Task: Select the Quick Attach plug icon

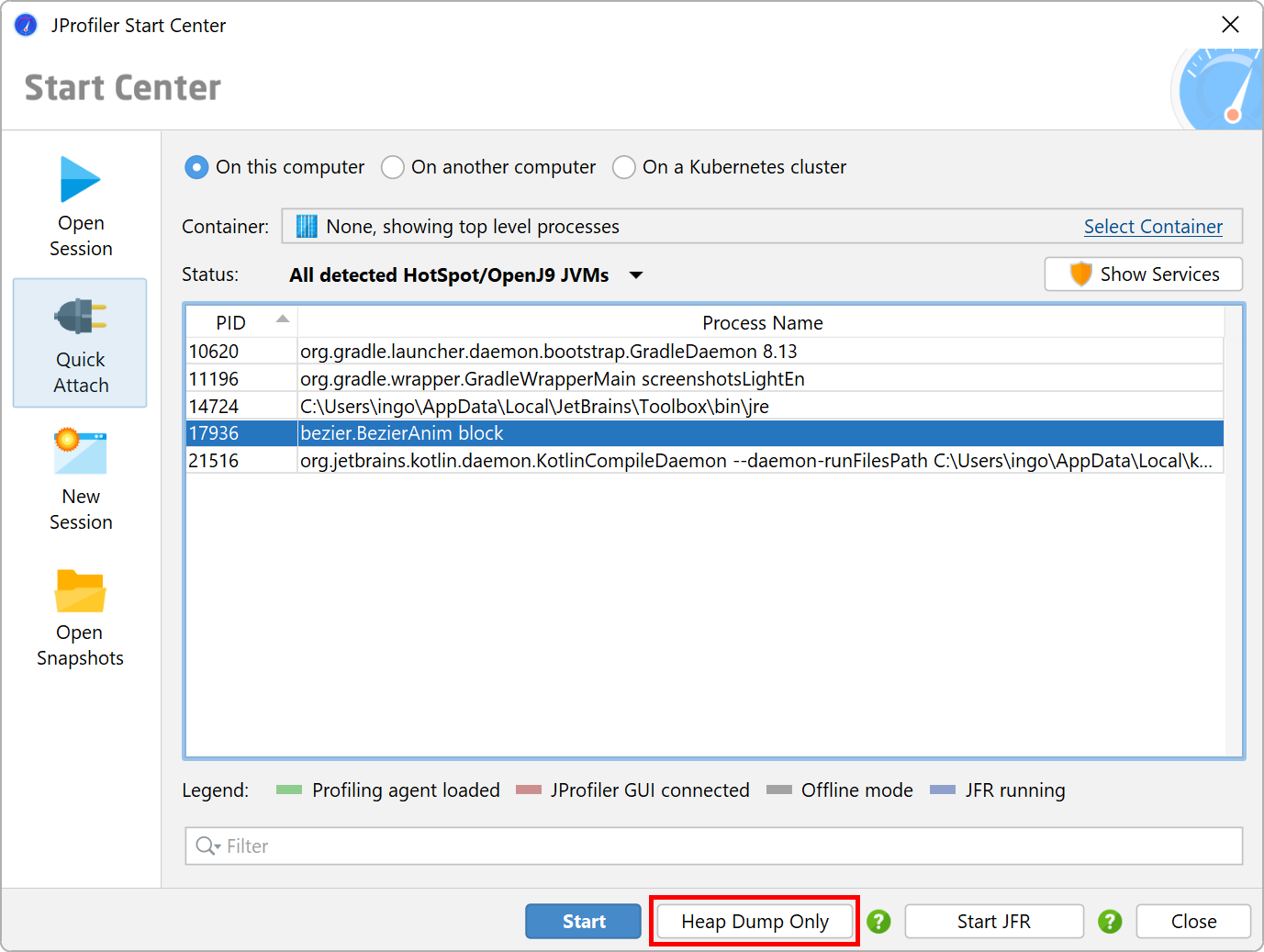Action: 81,317
